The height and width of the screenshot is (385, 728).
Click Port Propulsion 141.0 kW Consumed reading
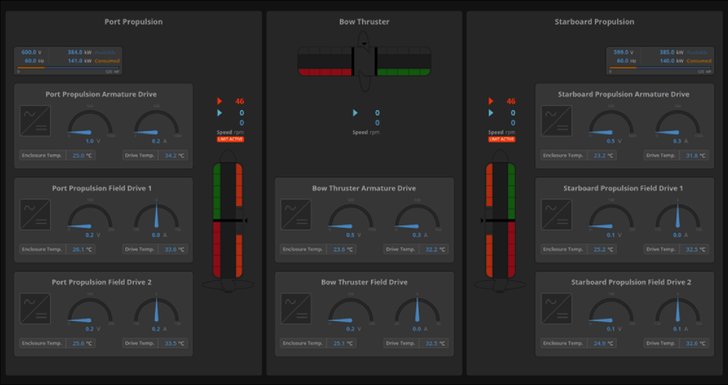pos(93,61)
